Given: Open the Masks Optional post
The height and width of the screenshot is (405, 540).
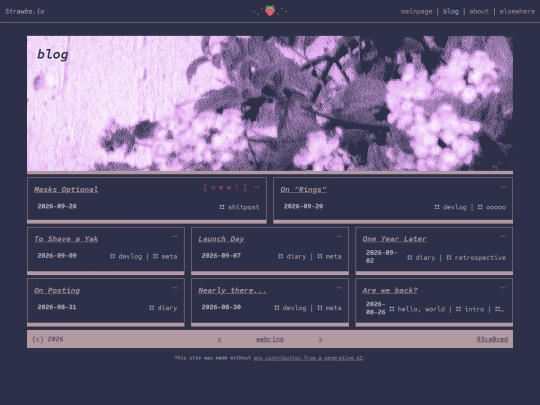Looking at the screenshot, I should (66, 189).
